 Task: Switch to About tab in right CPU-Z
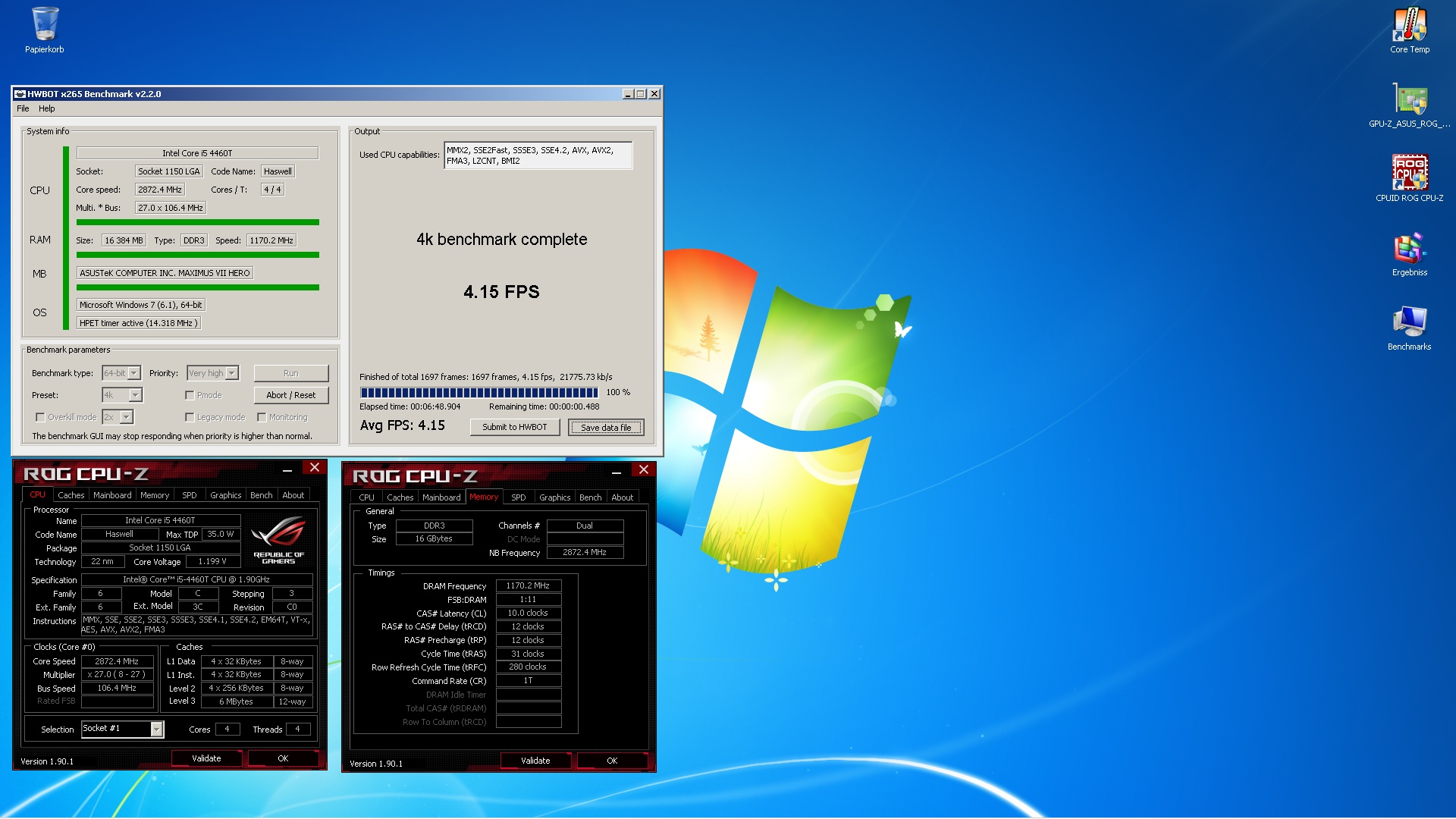click(x=623, y=497)
